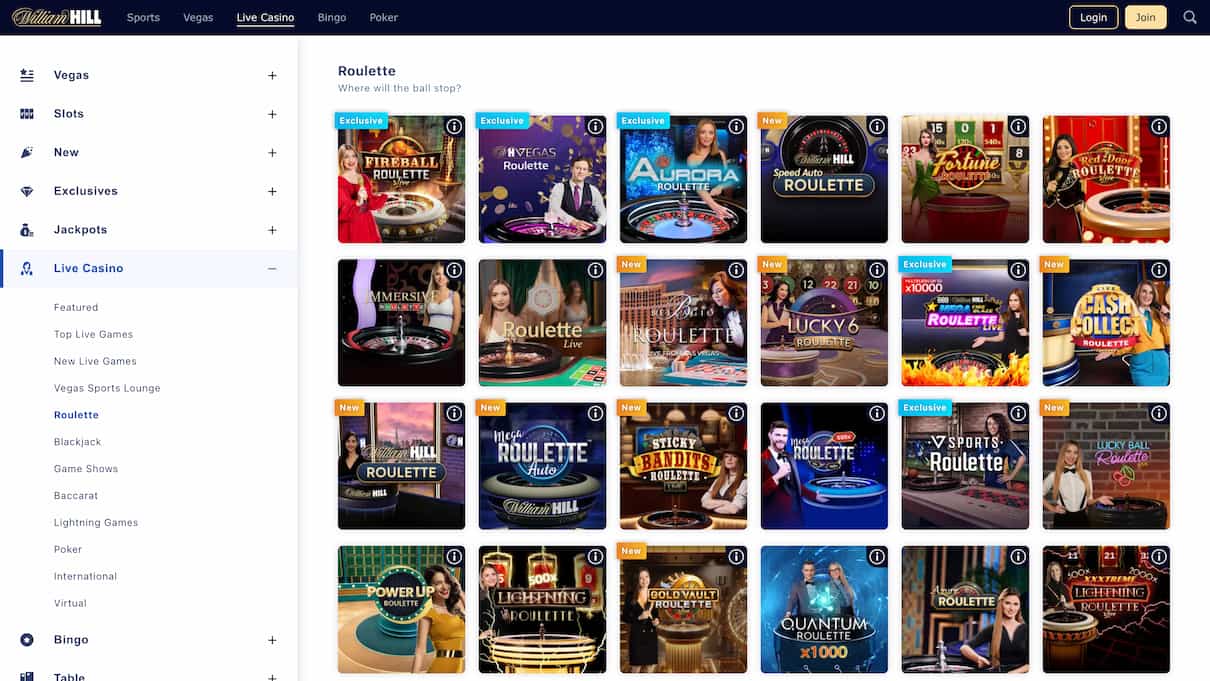
Task: Open info for Roulette Live tile
Action: pos(595,270)
